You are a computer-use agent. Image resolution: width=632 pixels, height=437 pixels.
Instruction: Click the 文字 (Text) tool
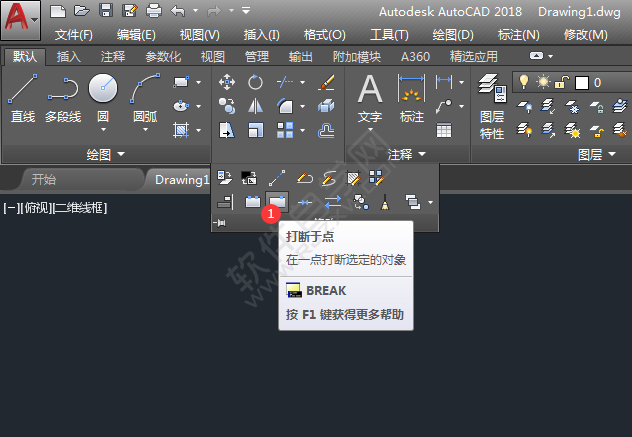pos(371,98)
